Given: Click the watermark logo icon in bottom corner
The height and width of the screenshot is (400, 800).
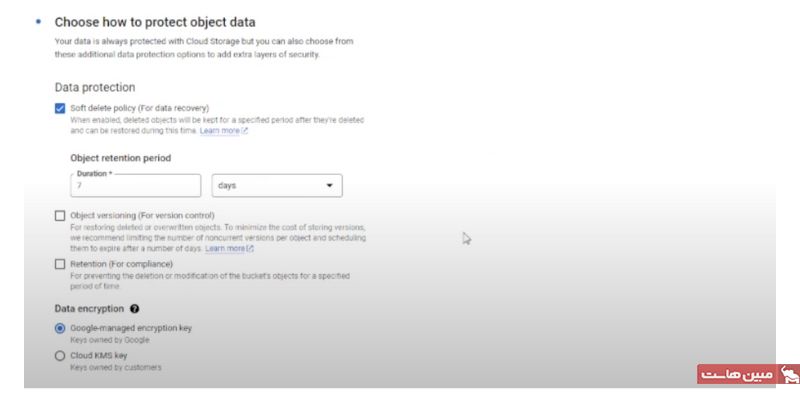Looking at the screenshot, I should pyautogui.click(x=789, y=375).
